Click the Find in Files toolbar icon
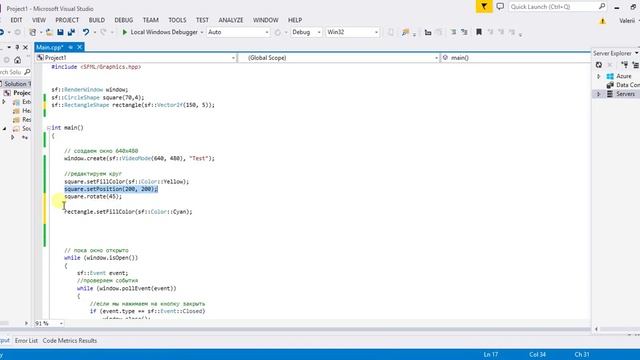This screenshot has height=360, width=640. tap(405, 32)
